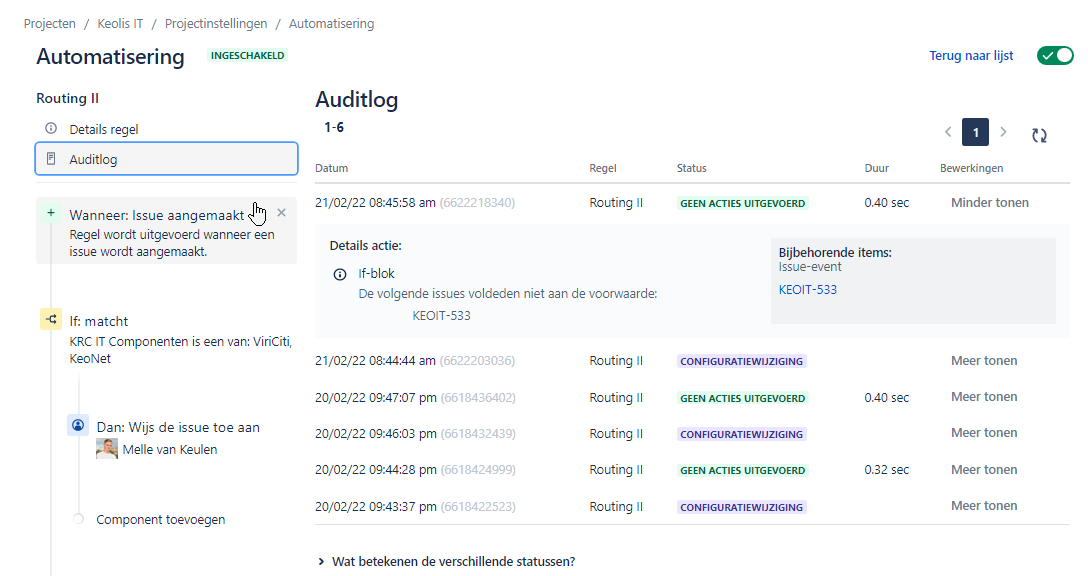Click CONFIGURATIEWIJZIGING status at 09:43:37 pm
Viewport: 1088px width, 576px height.
coord(741,507)
